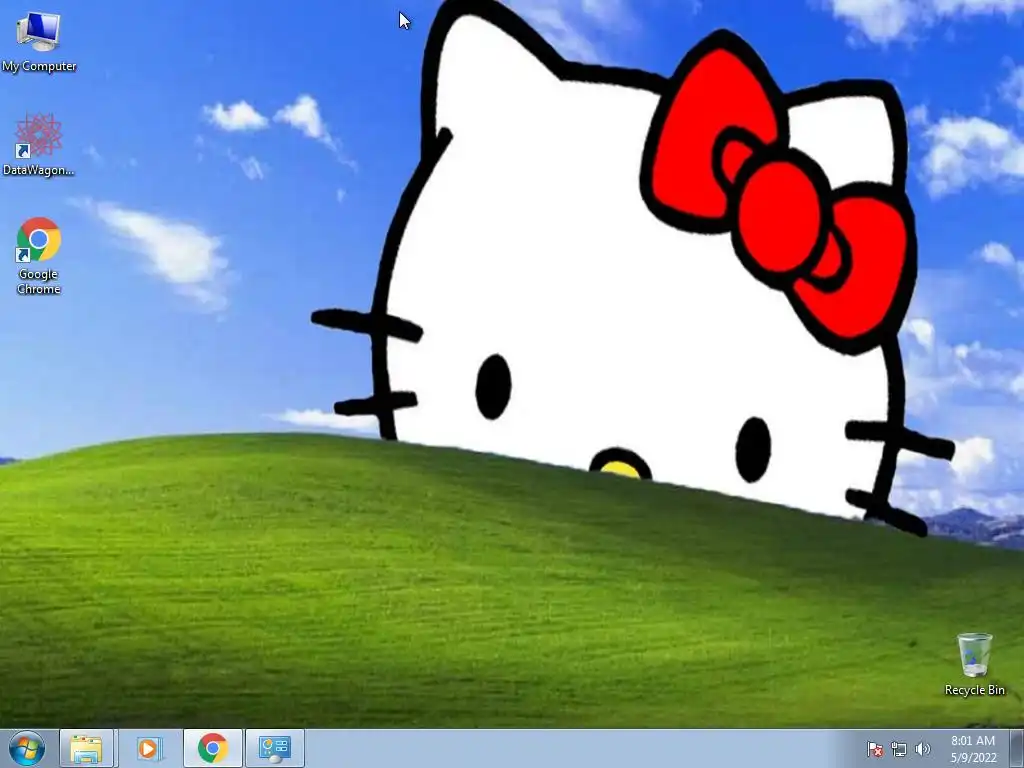The height and width of the screenshot is (768, 1024).
Task: Open the Control Panel taskbar item
Action: pyautogui.click(x=274, y=748)
